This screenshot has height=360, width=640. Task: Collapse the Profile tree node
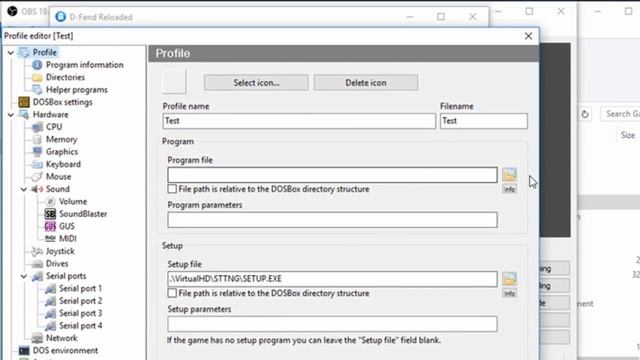pyautogui.click(x=11, y=53)
